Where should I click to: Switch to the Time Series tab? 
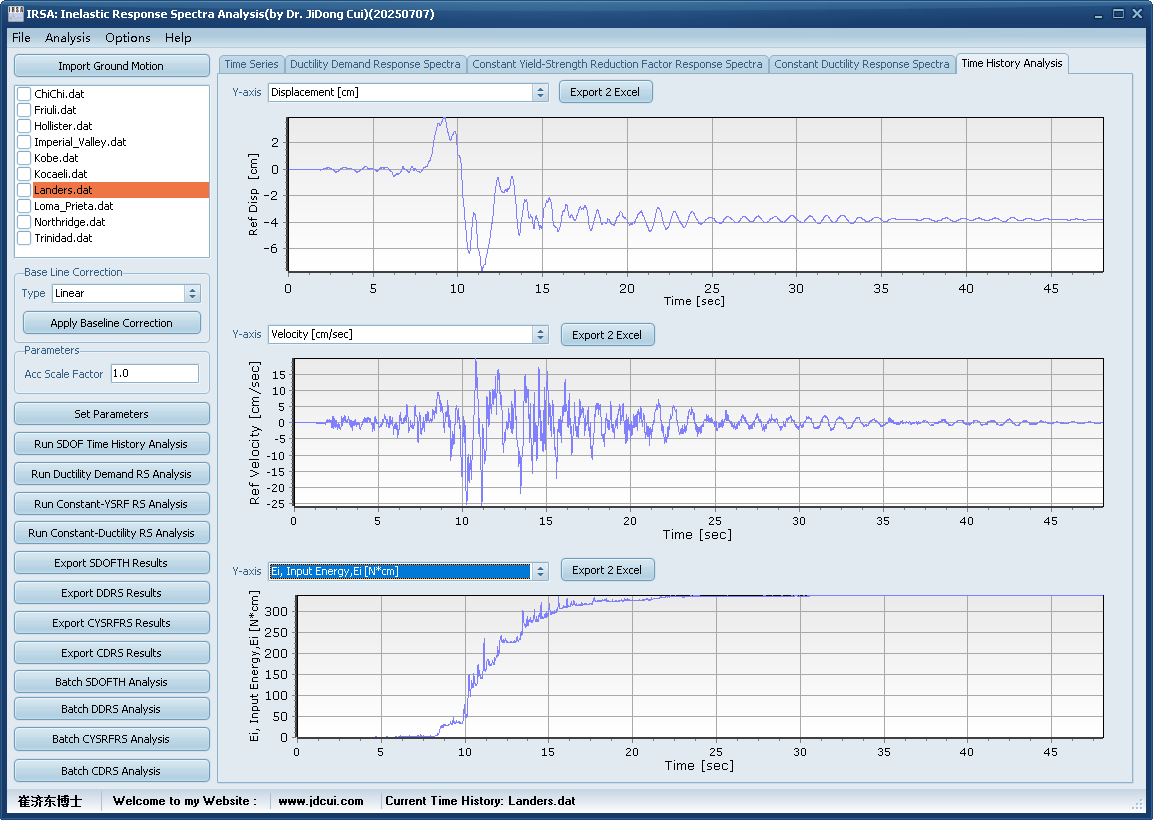[x=251, y=64]
